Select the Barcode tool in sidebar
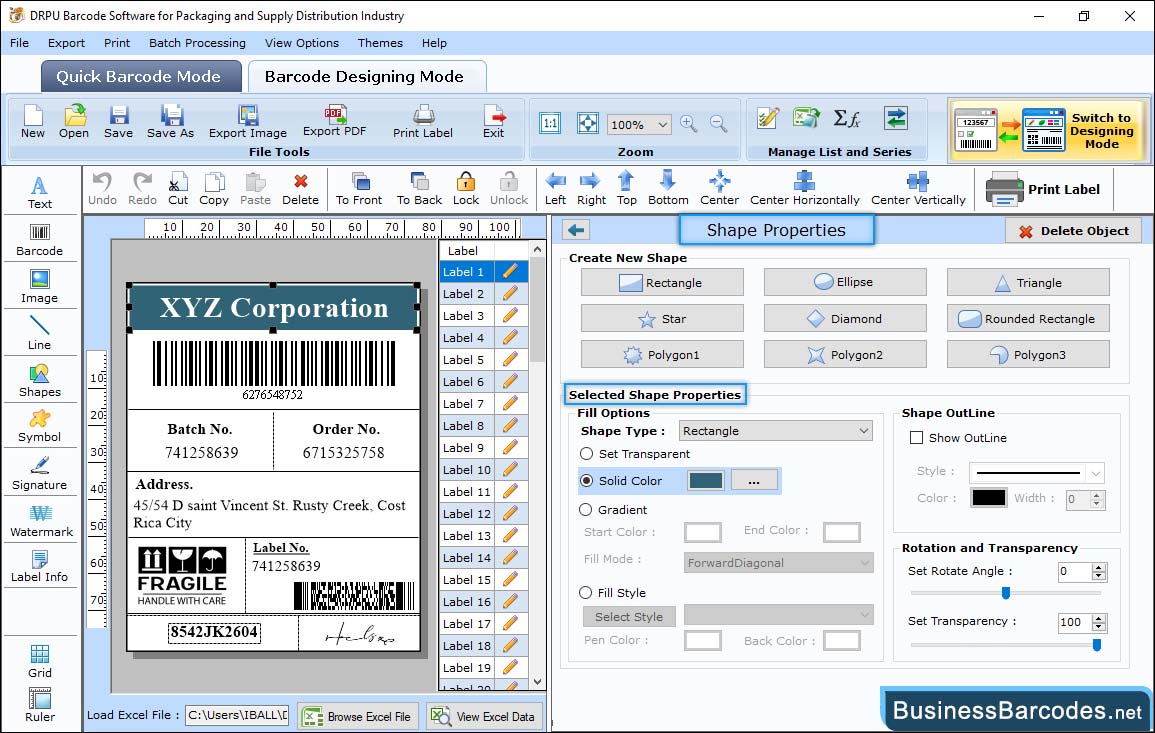Screen dimensions: 1155x733 [x=40, y=240]
